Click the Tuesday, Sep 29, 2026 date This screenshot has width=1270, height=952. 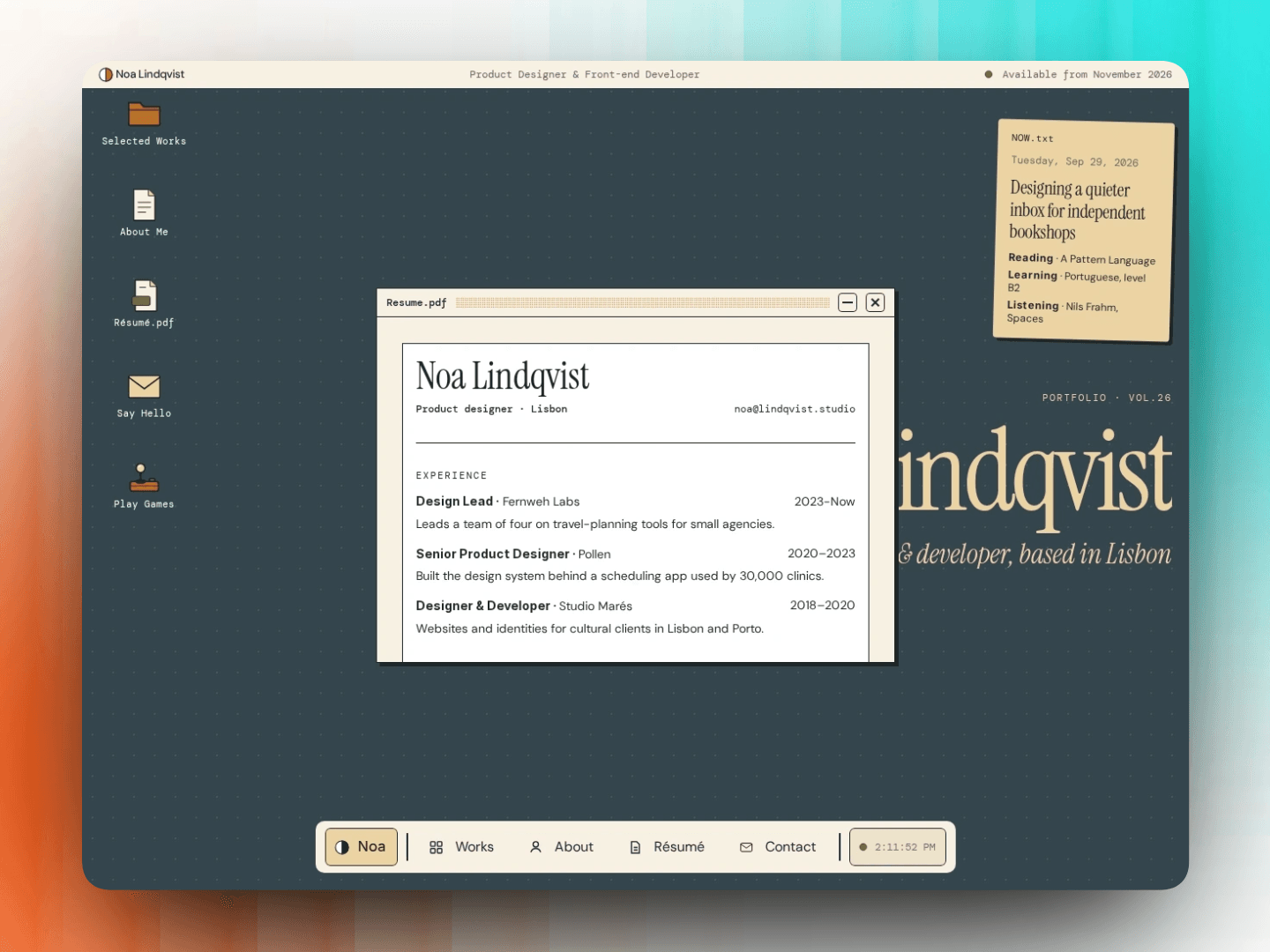1074,161
